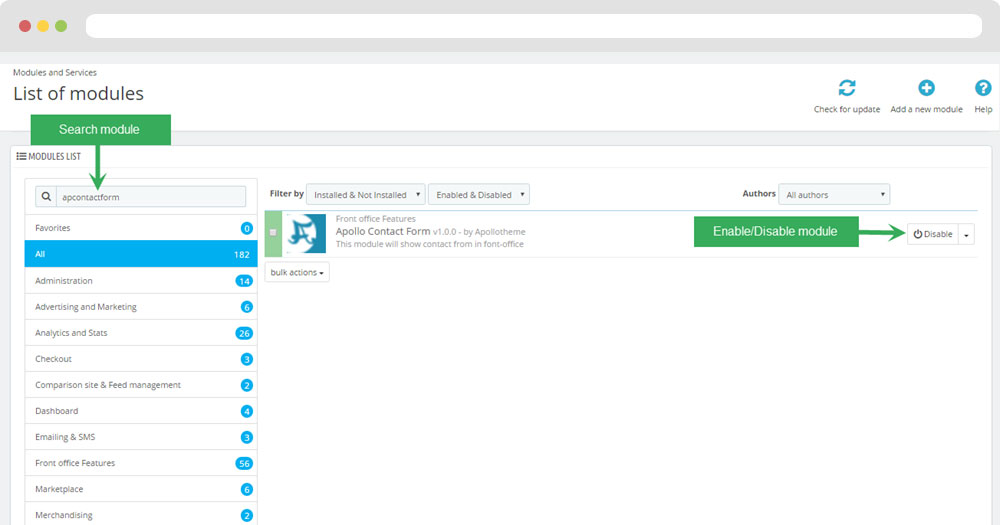
Task: Click the 26 badge for Analytics and Stats
Action: click(x=244, y=334)
